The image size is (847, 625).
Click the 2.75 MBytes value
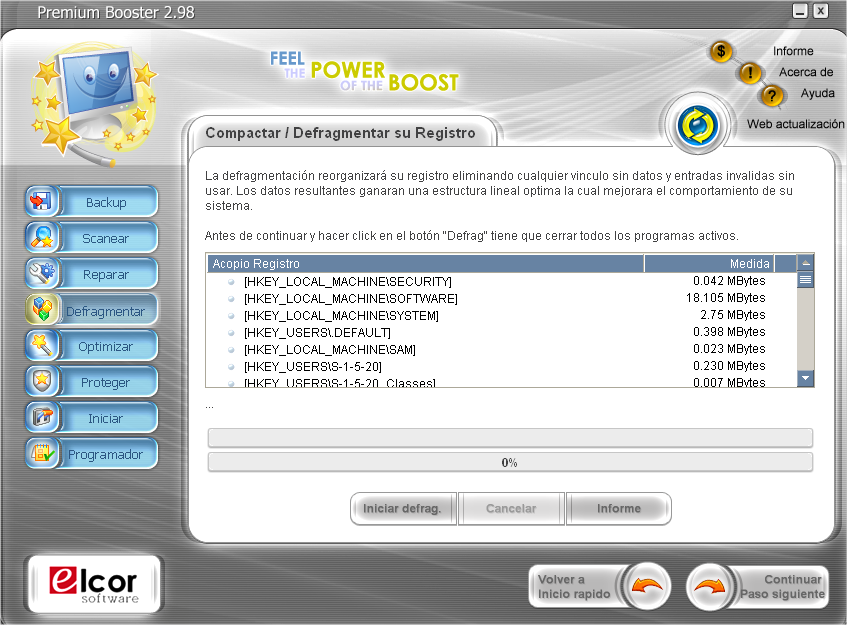(732, 315)
